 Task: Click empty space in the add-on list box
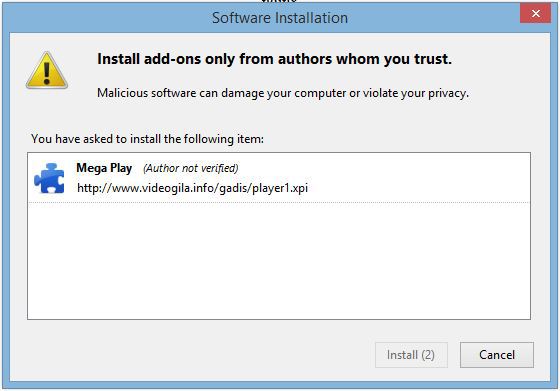pyautogui.click(x=279, y=261)
